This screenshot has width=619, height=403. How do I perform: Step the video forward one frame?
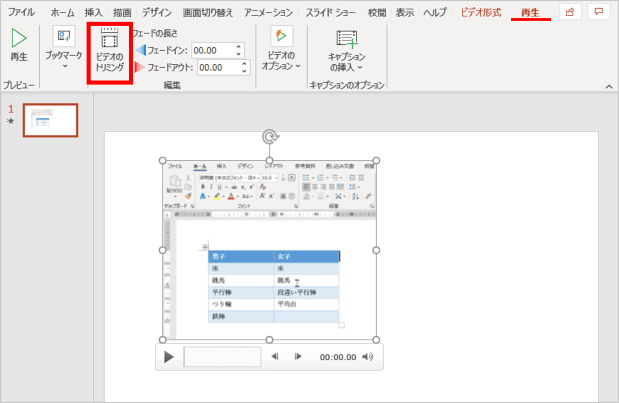pyautogui.click(x=297, y=356)
